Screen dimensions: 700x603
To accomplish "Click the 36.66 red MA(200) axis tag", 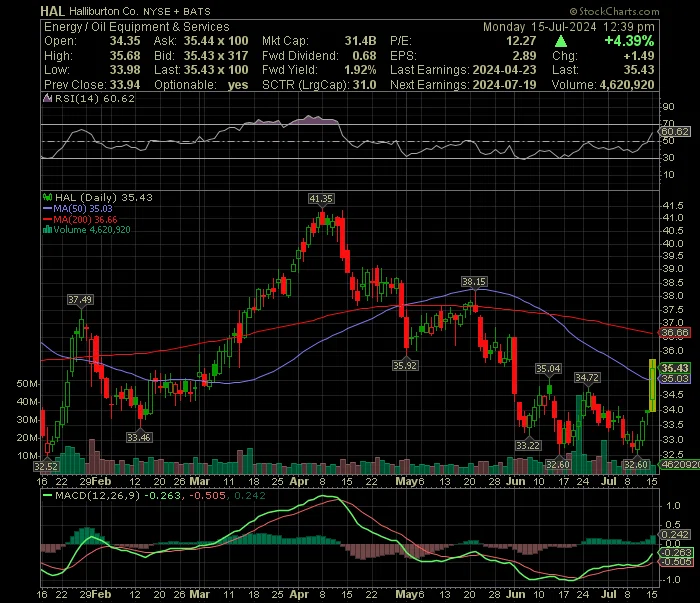I will 675,332.
